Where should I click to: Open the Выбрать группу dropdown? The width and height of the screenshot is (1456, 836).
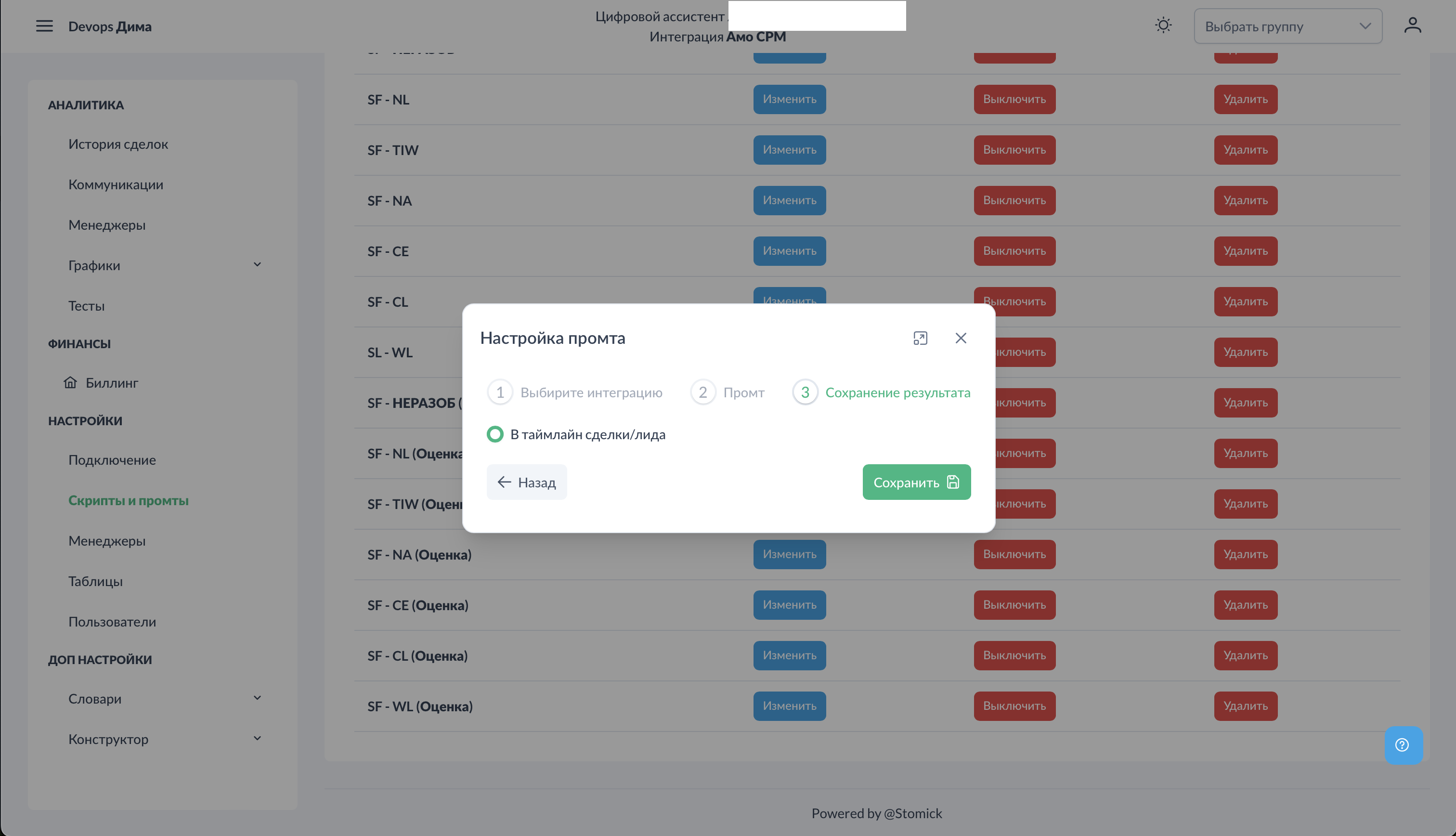[1287, 26]
